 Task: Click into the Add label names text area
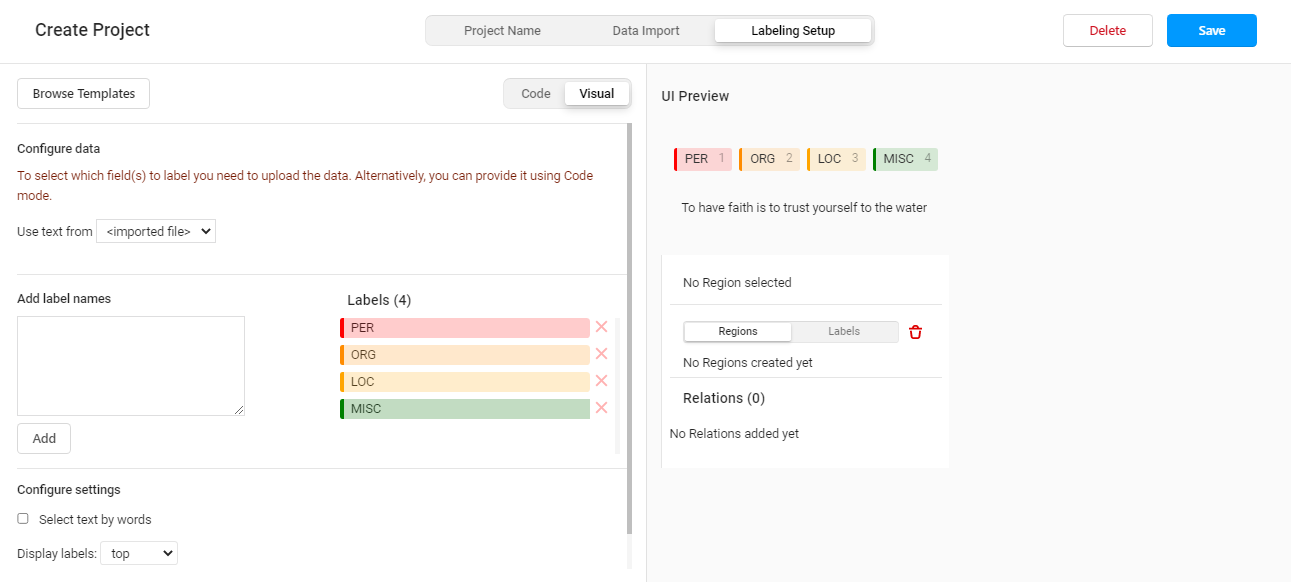click(131, 366)
